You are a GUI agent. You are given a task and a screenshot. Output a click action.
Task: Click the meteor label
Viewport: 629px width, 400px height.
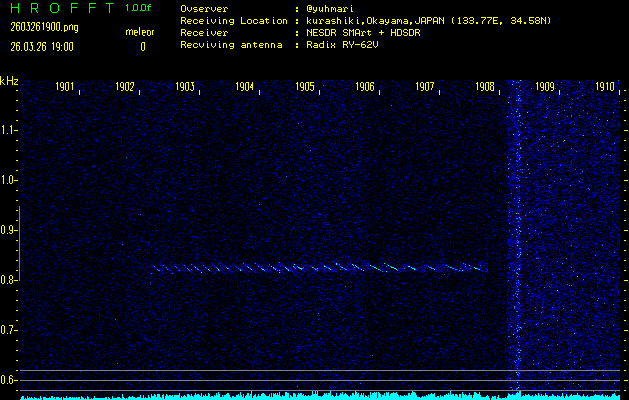140,32
